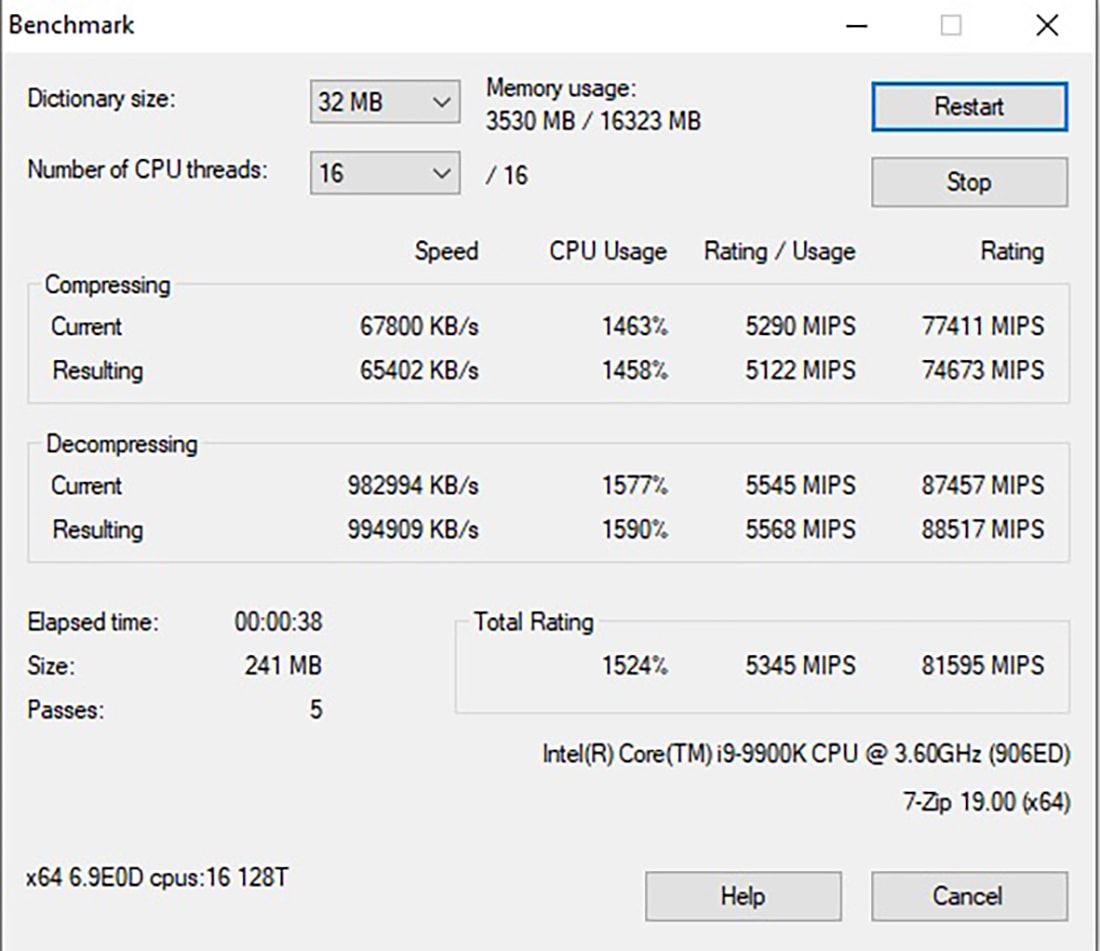Open Help for the benchmark
The height and width of the screenshot is (951, 1100).
742,896
